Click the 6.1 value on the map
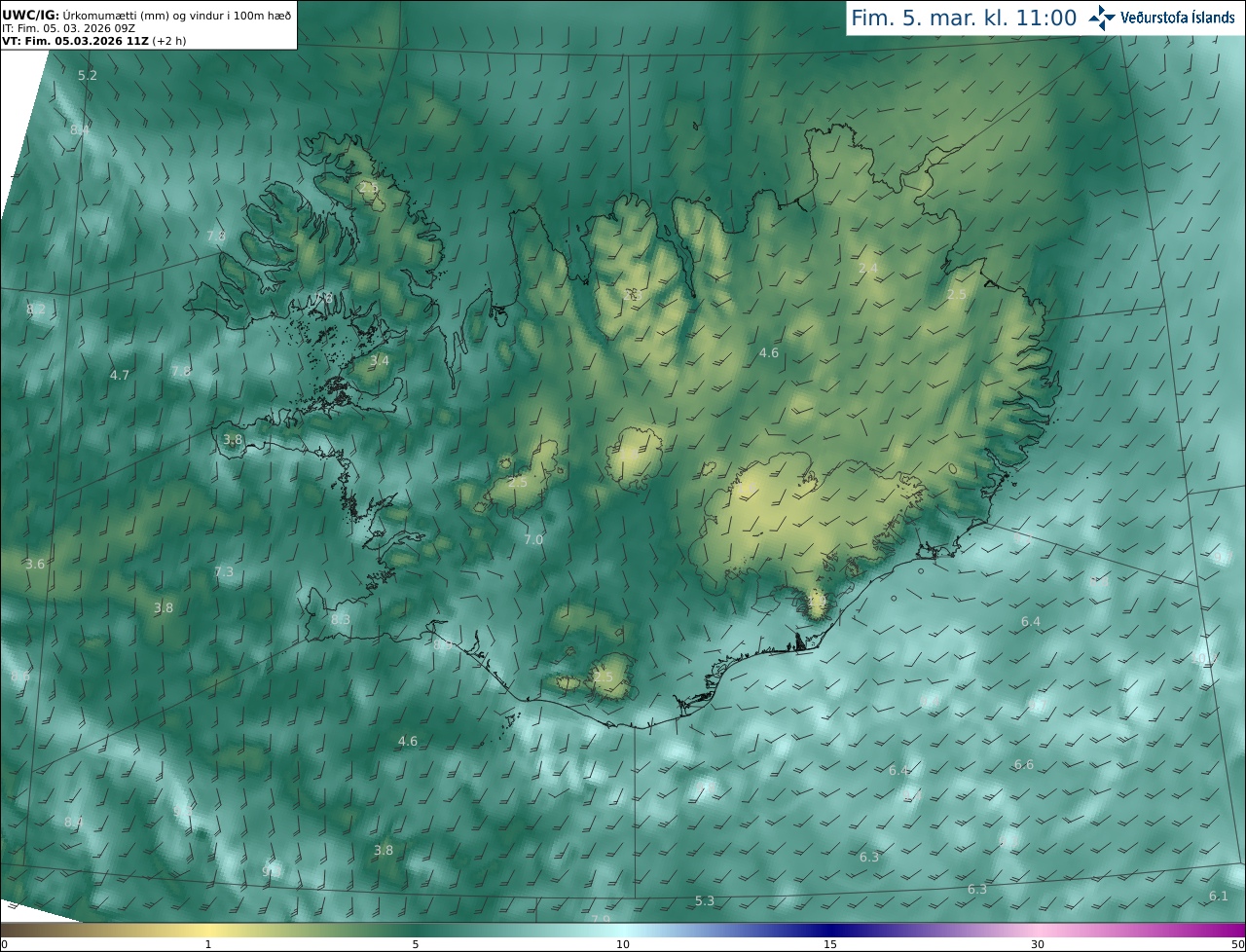This screenshot has height=952, width=1246. point(1218,896)
